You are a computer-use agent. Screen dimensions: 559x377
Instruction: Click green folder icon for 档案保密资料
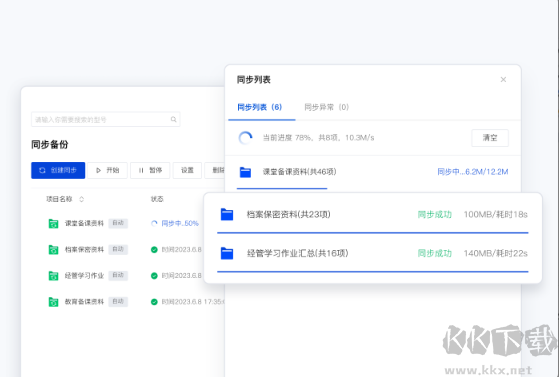coord(53,250)
